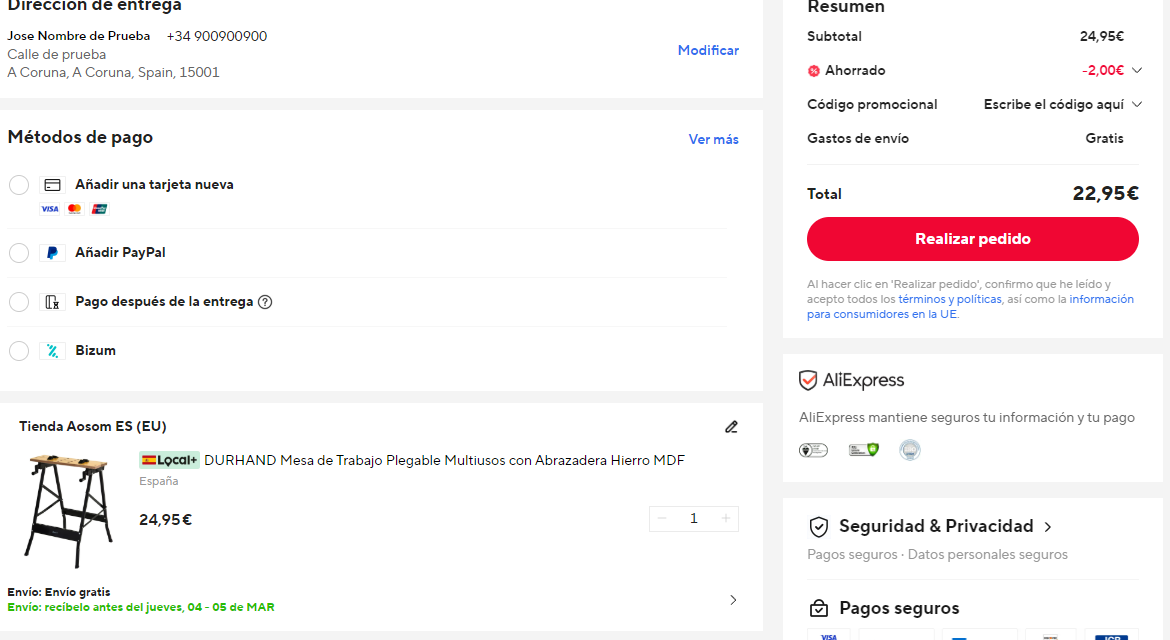1170x640 pixels.
Task: Open Seguridad & Privacidad chevron arrow
Action: pyautogui.click(x=1048, y=527)
